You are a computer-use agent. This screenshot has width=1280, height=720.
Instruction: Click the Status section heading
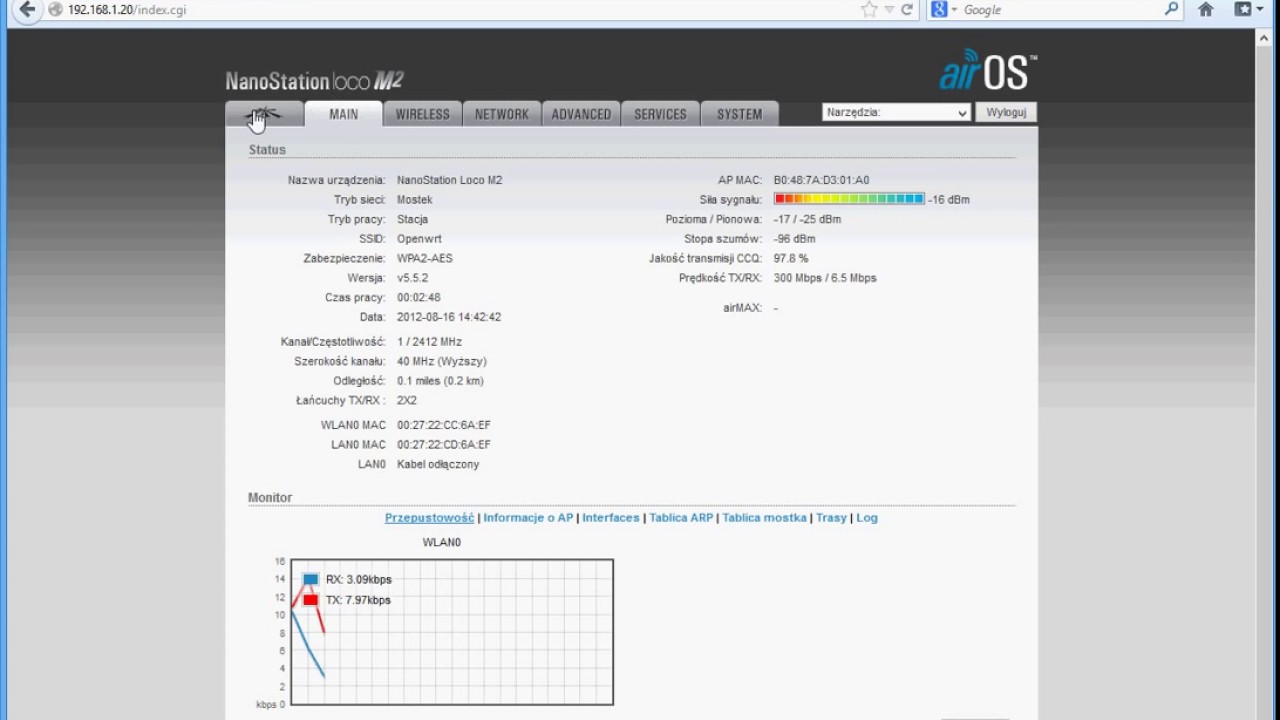click(267, 149)
